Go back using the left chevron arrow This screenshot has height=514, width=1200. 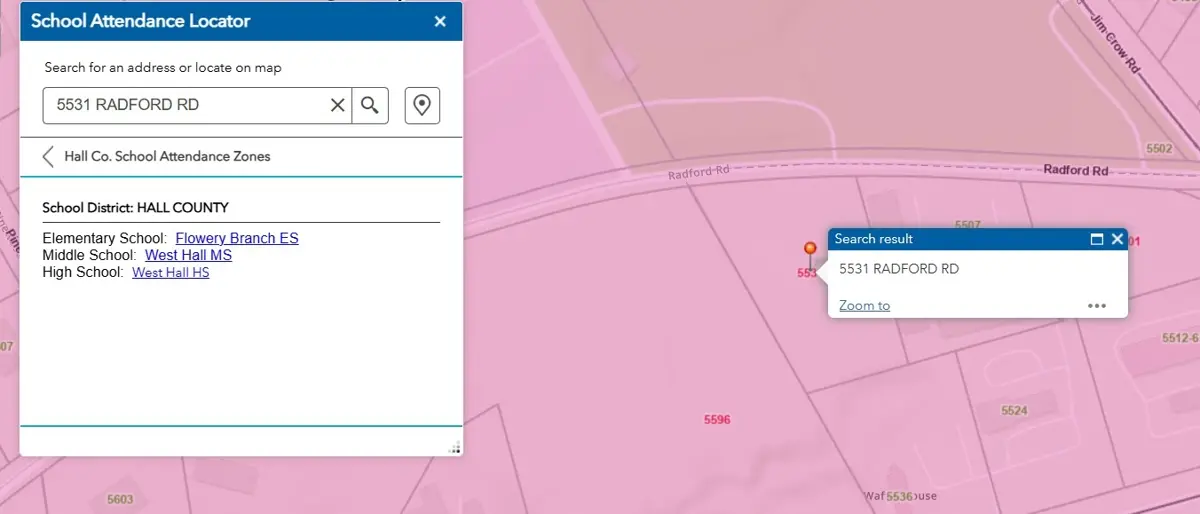pyautogui.click(x=48, y=157)
